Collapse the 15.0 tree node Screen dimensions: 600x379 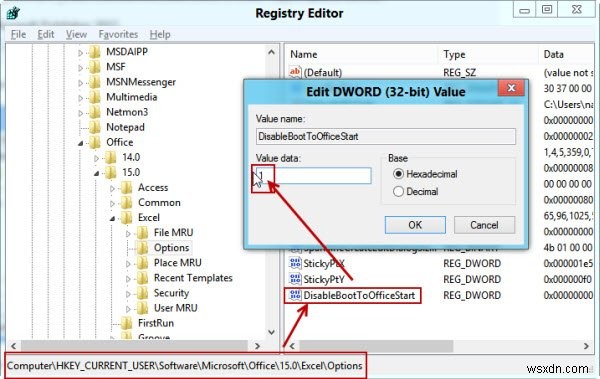coord(96,173)
